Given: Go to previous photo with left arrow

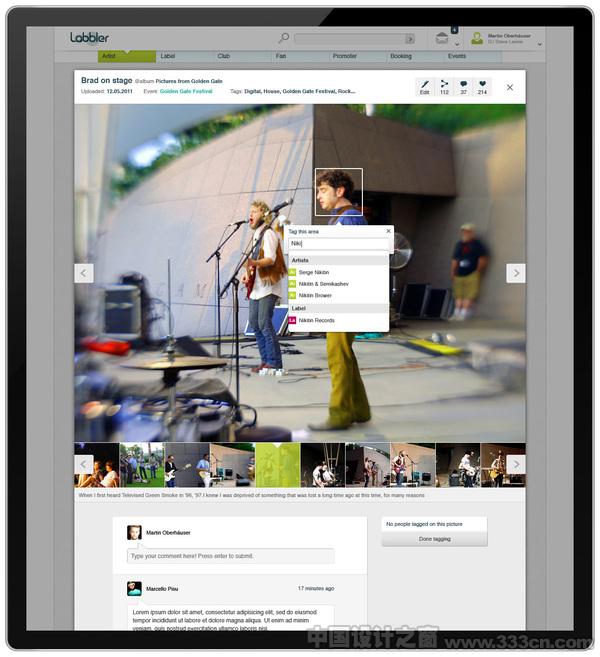Looking at the screenshot, I should pyautogui.click(x=84, y=273).
